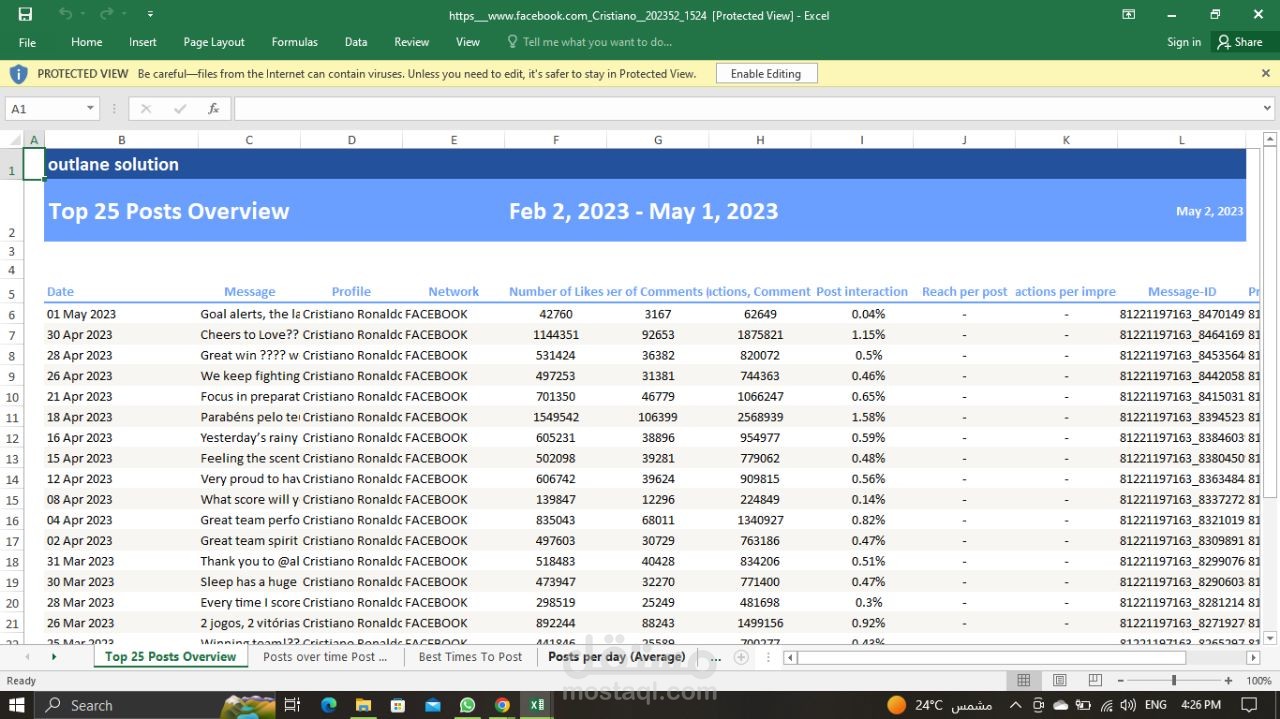Redo the action in Quick Access Toolbar
Image resolution: width=1280 pixels, height=719 pixels.
pos(107,14)
